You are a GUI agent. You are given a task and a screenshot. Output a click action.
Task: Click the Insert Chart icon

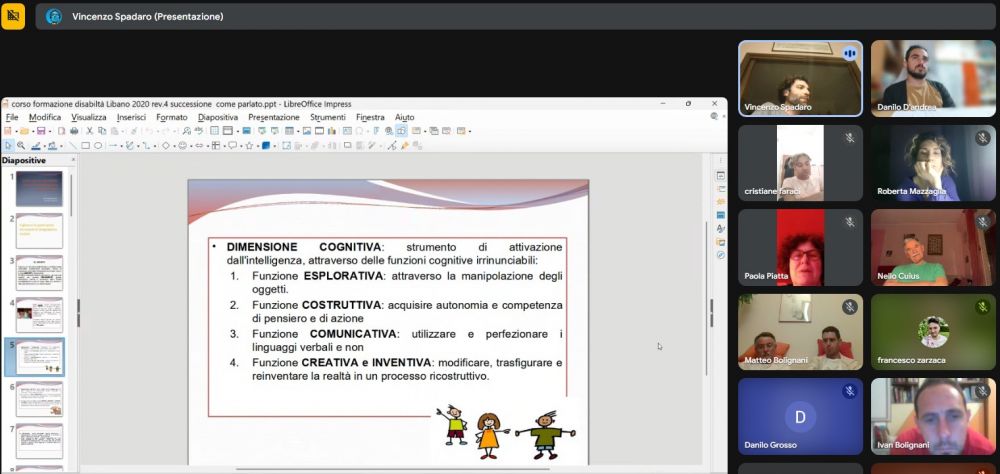(332, 131)
